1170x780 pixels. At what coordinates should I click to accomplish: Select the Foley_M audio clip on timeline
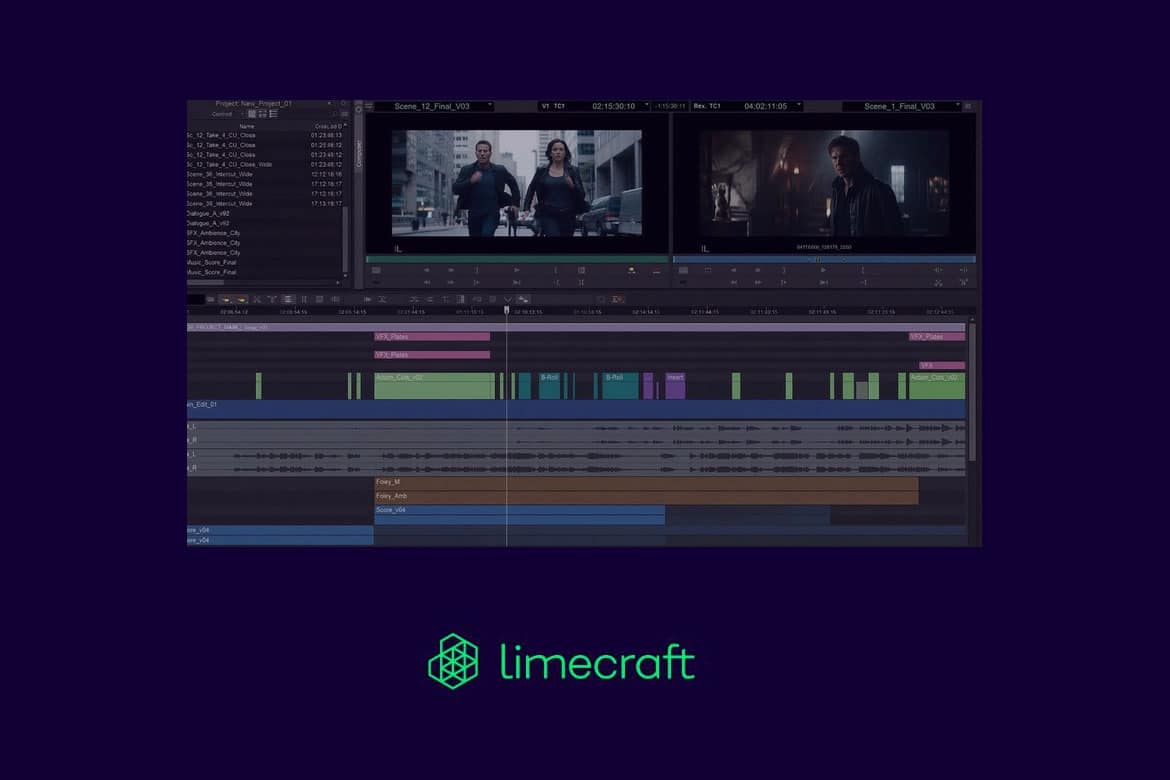click(645, 482)
